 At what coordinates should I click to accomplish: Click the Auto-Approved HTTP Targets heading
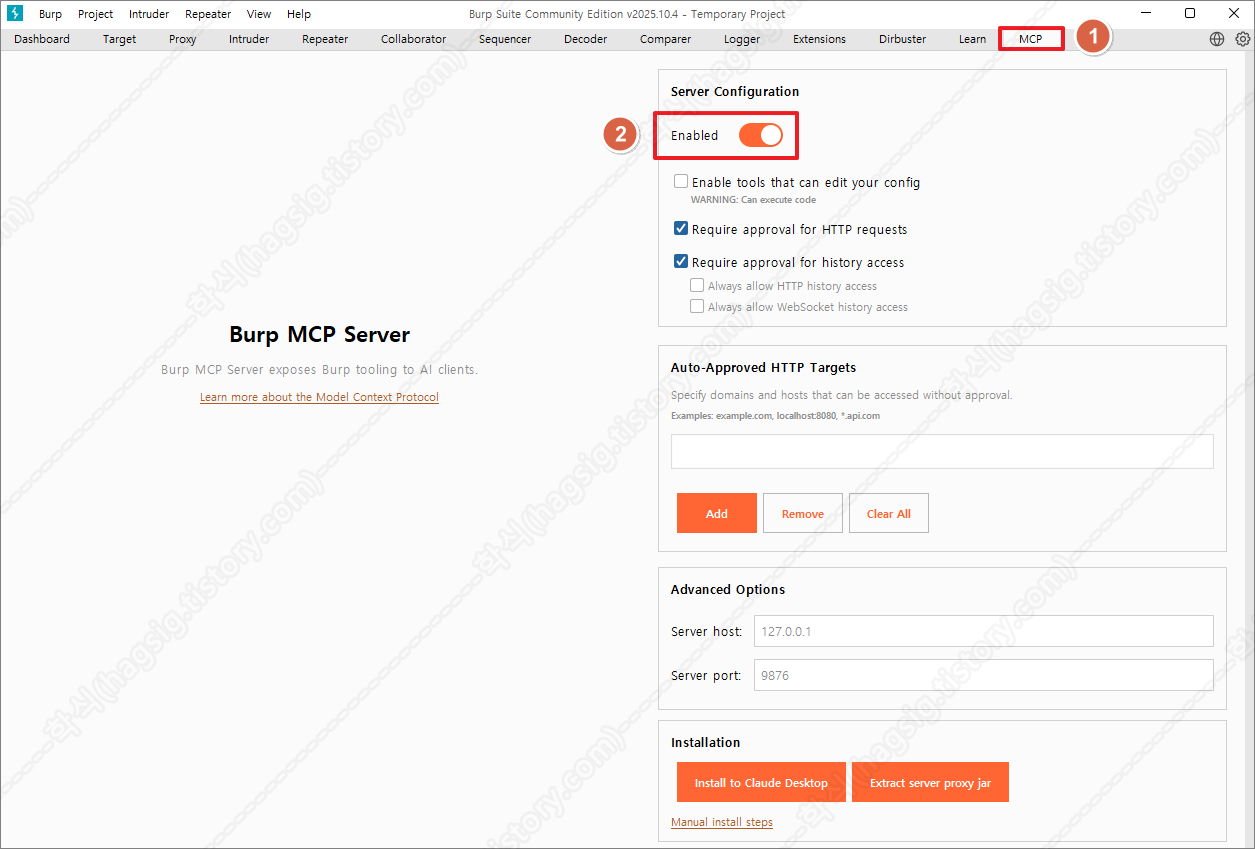point(764,367)
